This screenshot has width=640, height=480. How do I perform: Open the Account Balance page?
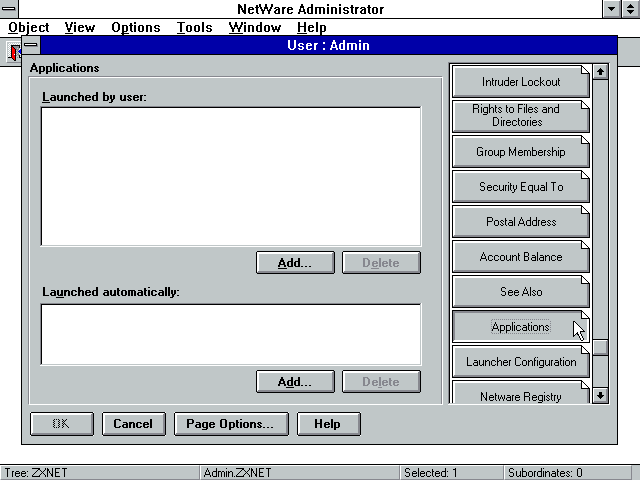click(521, 257)
